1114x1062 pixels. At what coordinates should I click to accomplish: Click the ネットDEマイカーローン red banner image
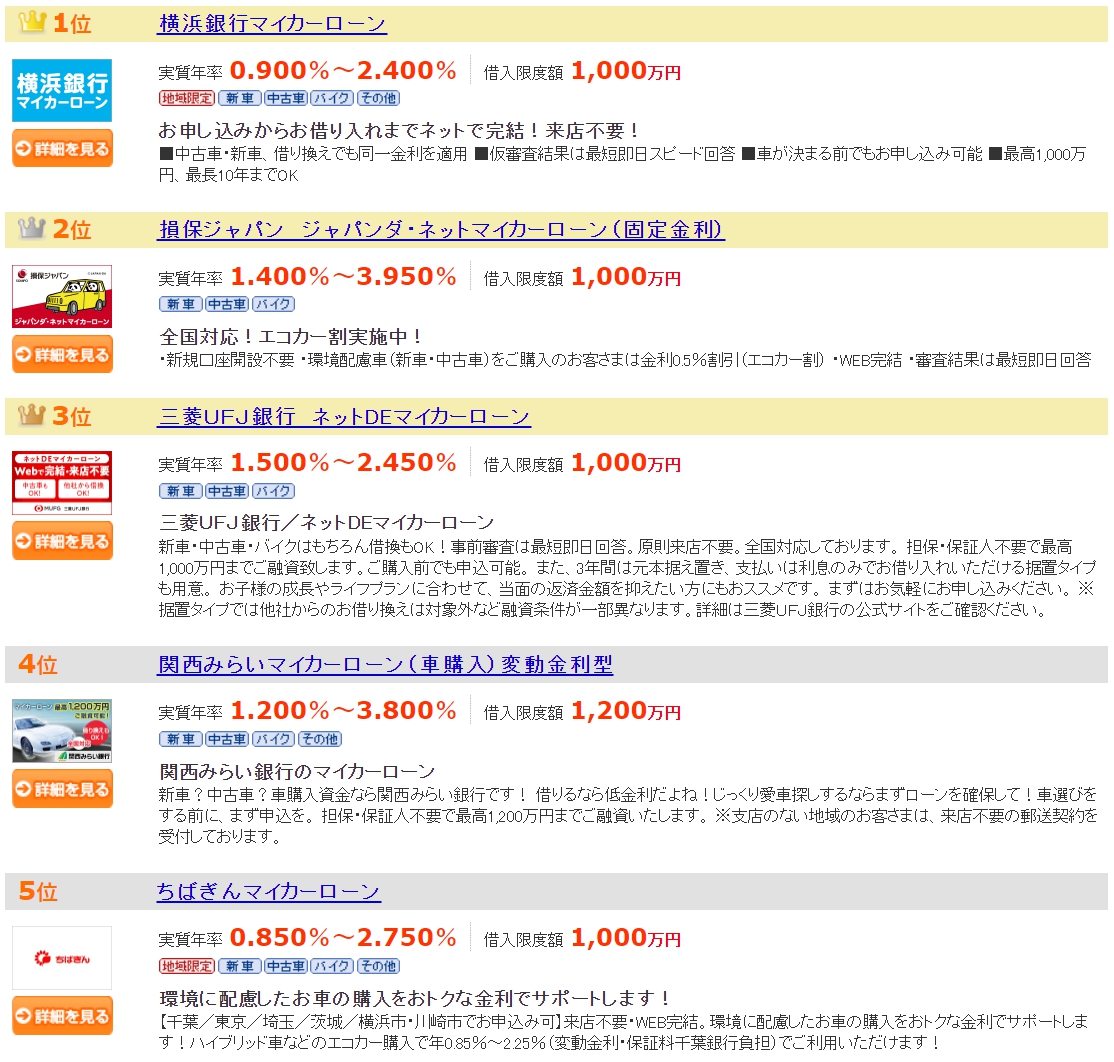tap(62, 483)
